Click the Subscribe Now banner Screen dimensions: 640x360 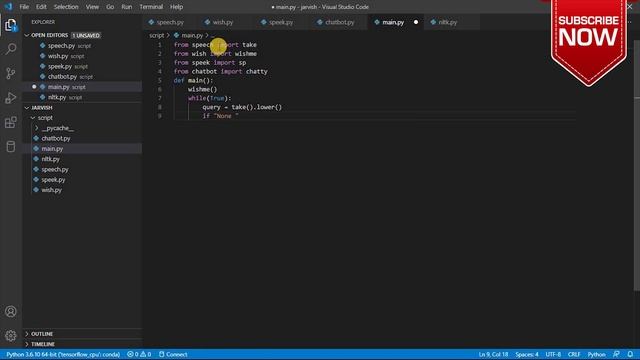point(589,42)
